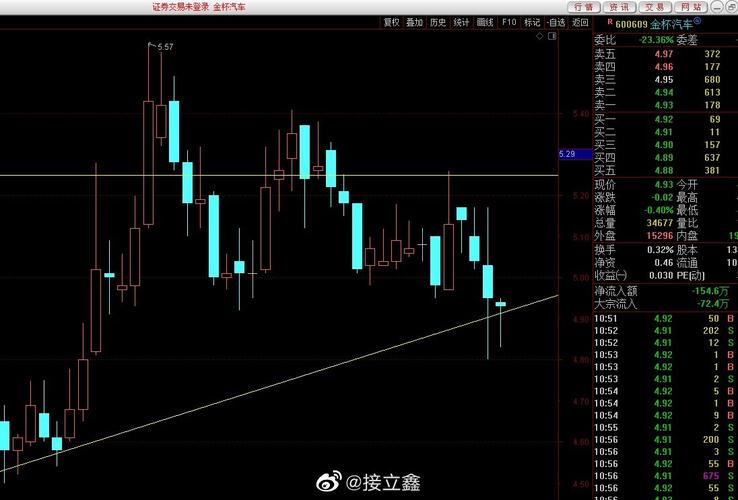This screenshot has height=500, width=738.
Task: Open F10 company information
Action: 509,22
